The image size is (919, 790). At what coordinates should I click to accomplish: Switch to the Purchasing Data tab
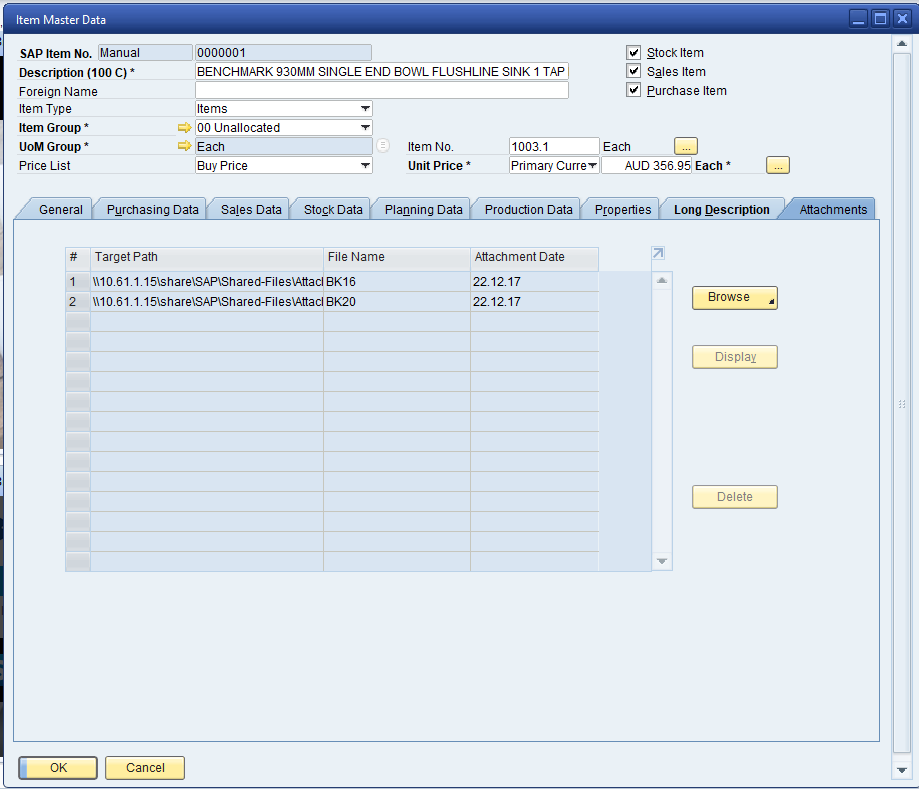153,210
